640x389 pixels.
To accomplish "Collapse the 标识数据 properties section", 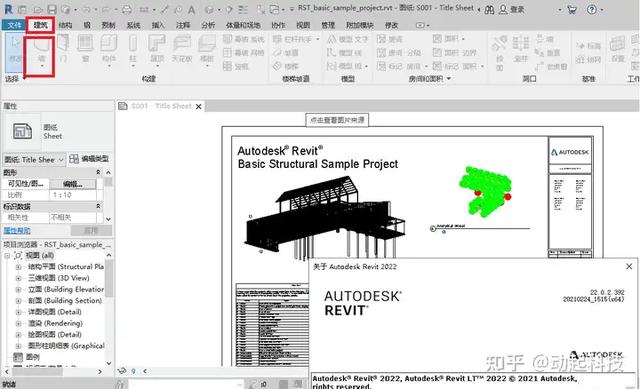I will [x=98, y=206].
